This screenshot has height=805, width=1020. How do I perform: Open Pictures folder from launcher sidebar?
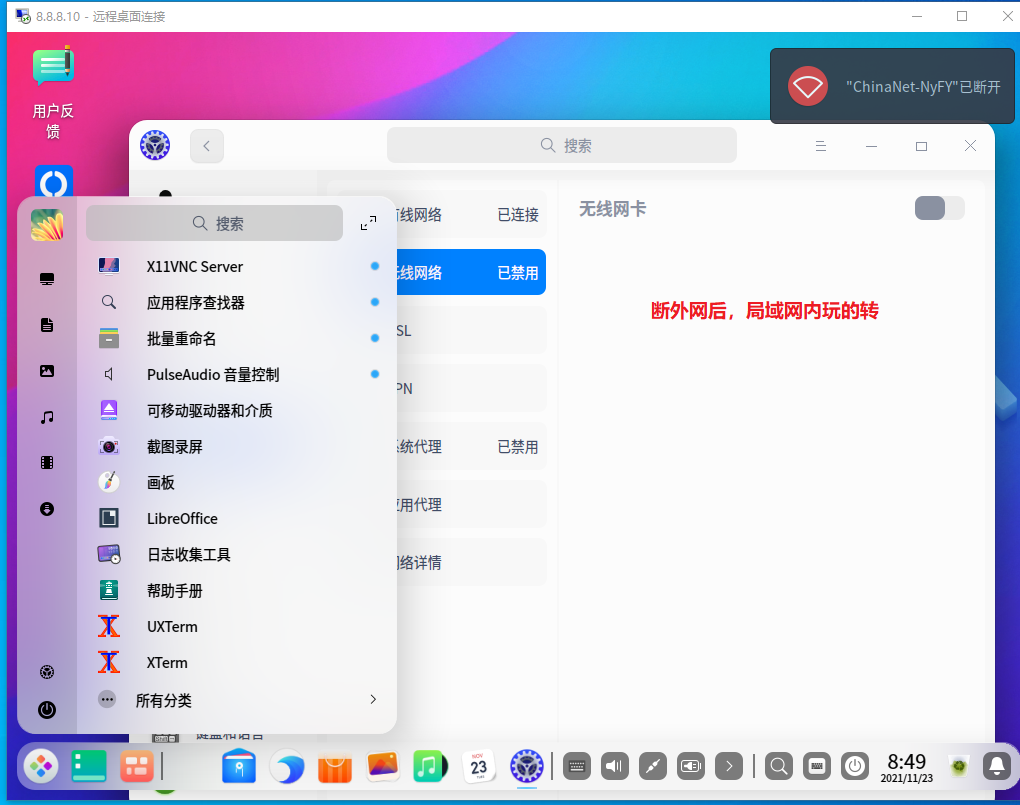tap(47, 371)
